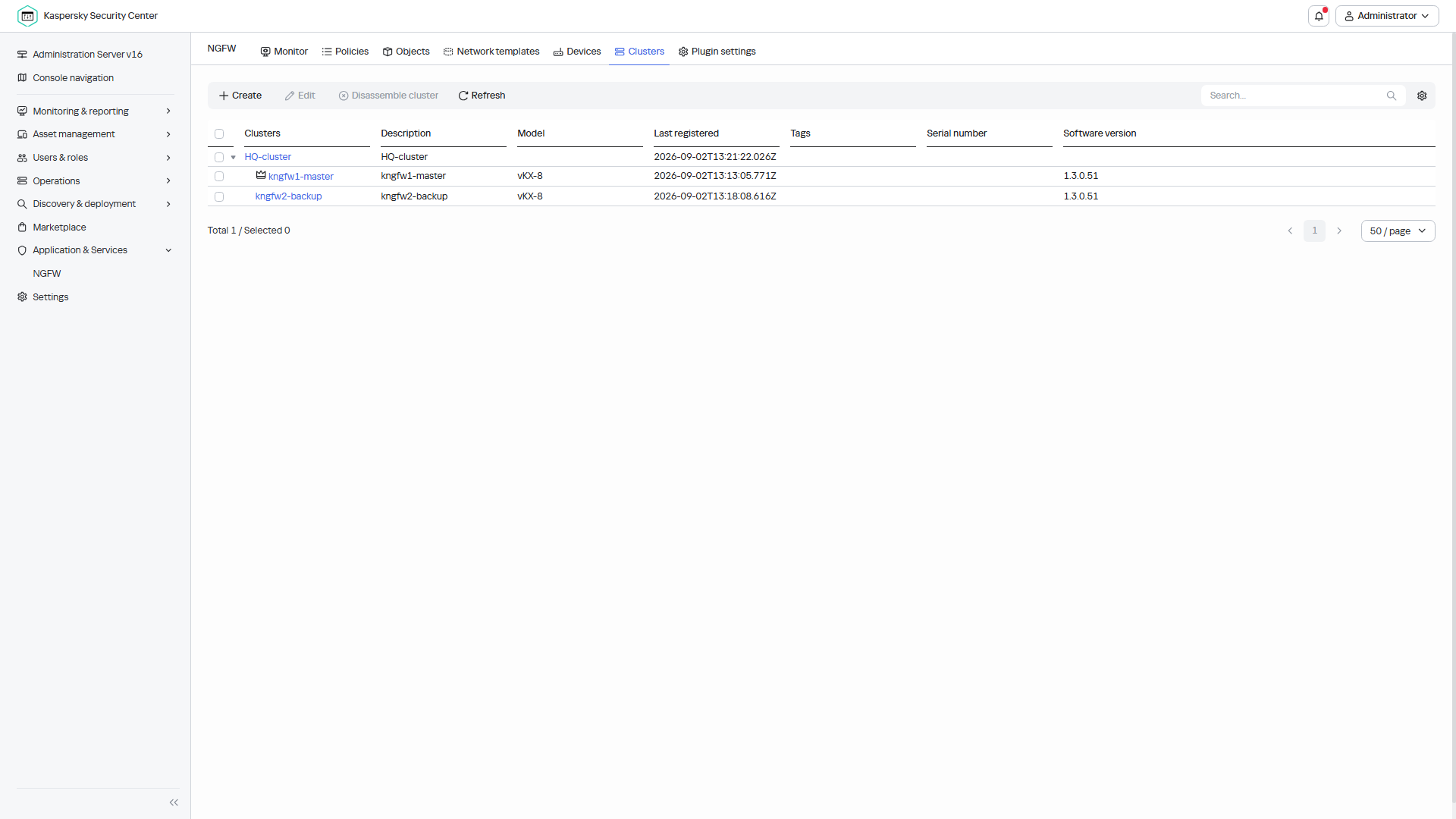Expand Operations submenu chevron
Image resolution: width=1456 pixels, height=819 pixels.
click(168, 181)
